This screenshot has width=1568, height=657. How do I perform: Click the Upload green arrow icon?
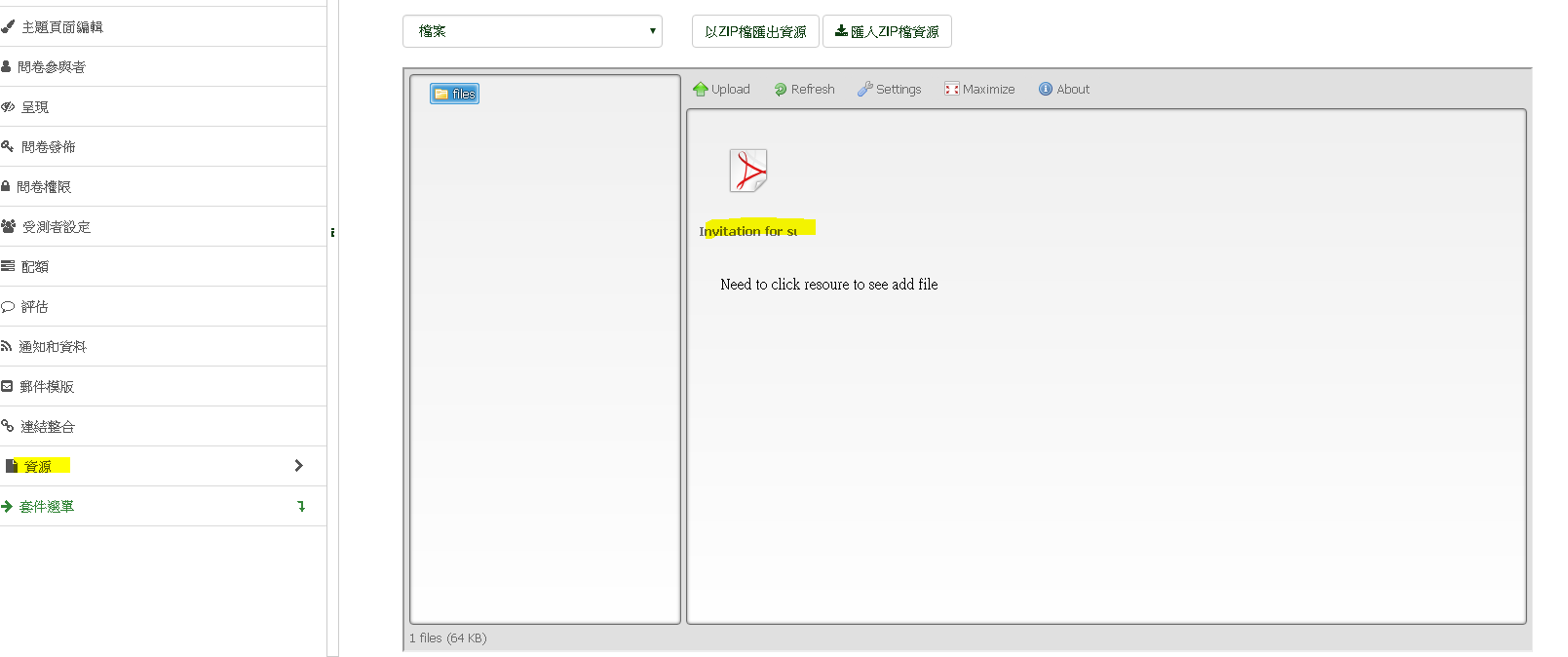[x=700, y=90]
